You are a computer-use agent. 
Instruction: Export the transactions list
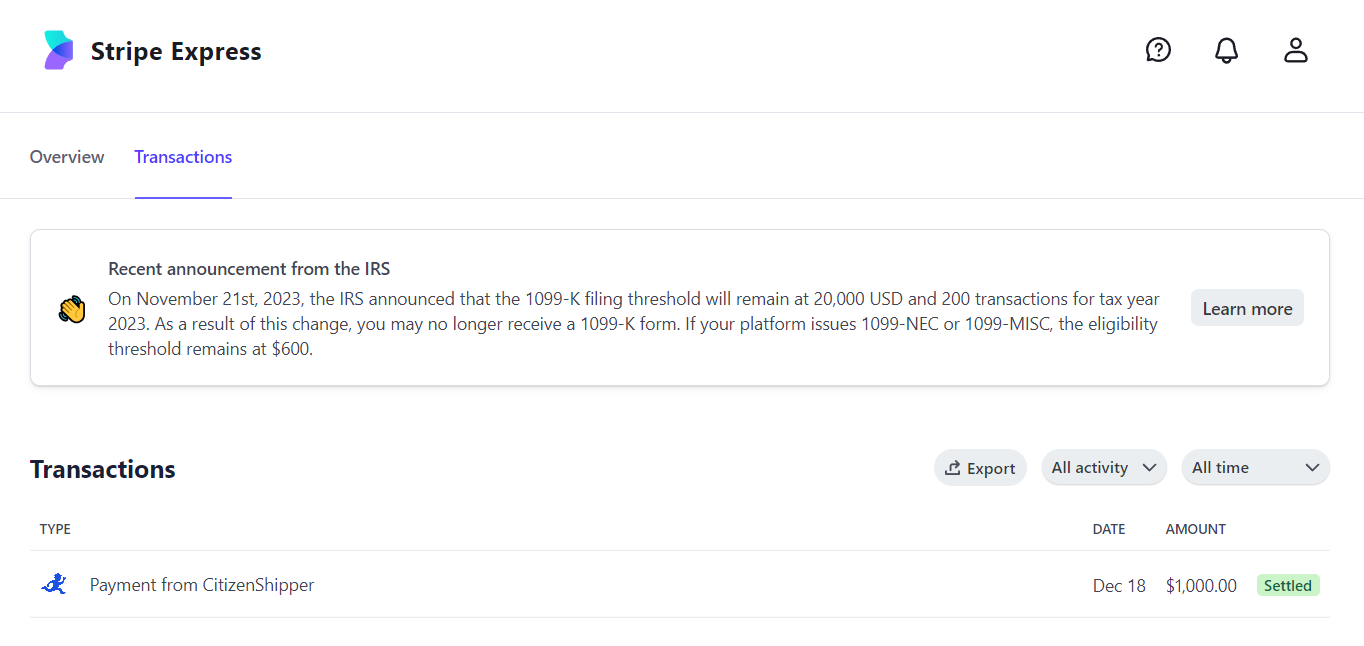point(980,468)
